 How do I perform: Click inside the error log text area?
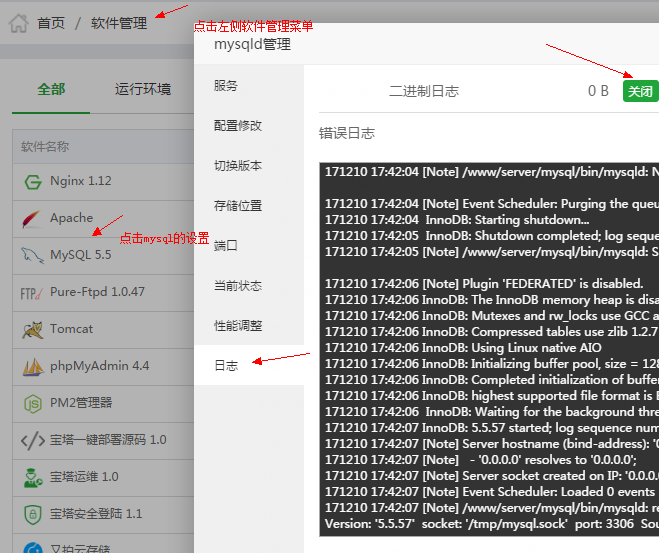pos(489,350)
